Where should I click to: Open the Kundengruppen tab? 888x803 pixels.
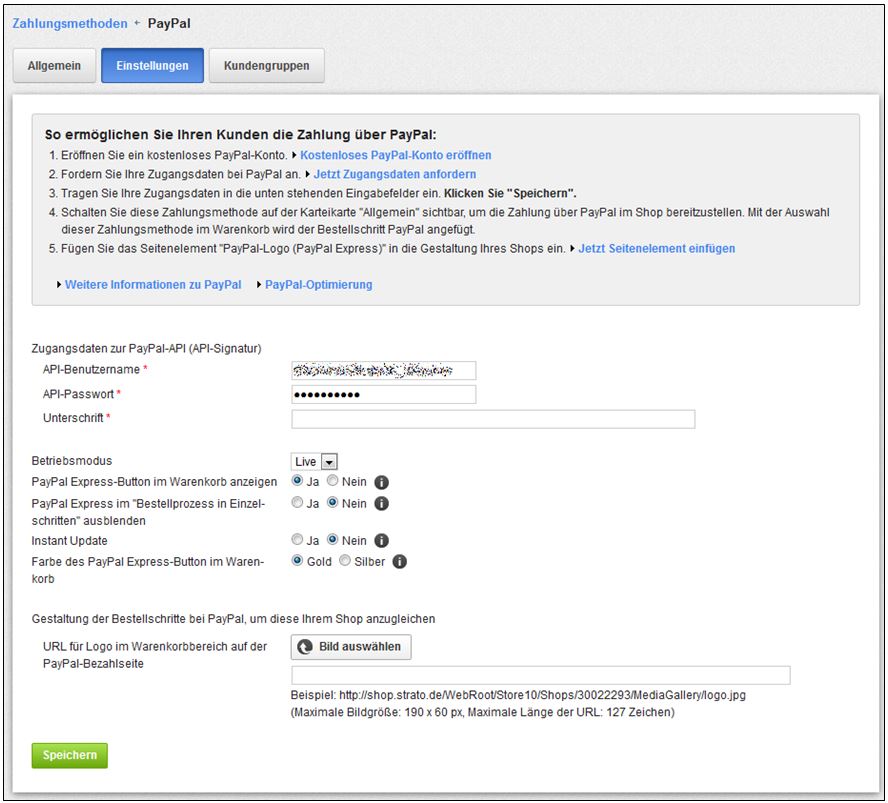(x=266, y=66)
